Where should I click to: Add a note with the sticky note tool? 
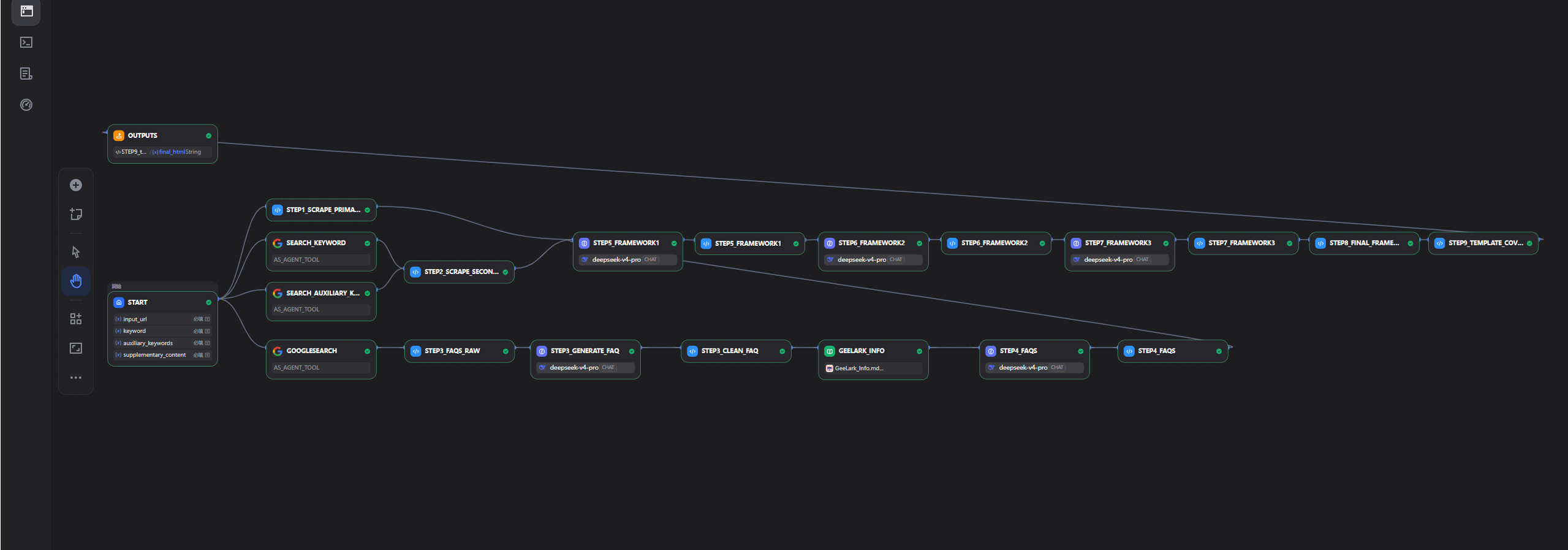(x=76, y=214)
